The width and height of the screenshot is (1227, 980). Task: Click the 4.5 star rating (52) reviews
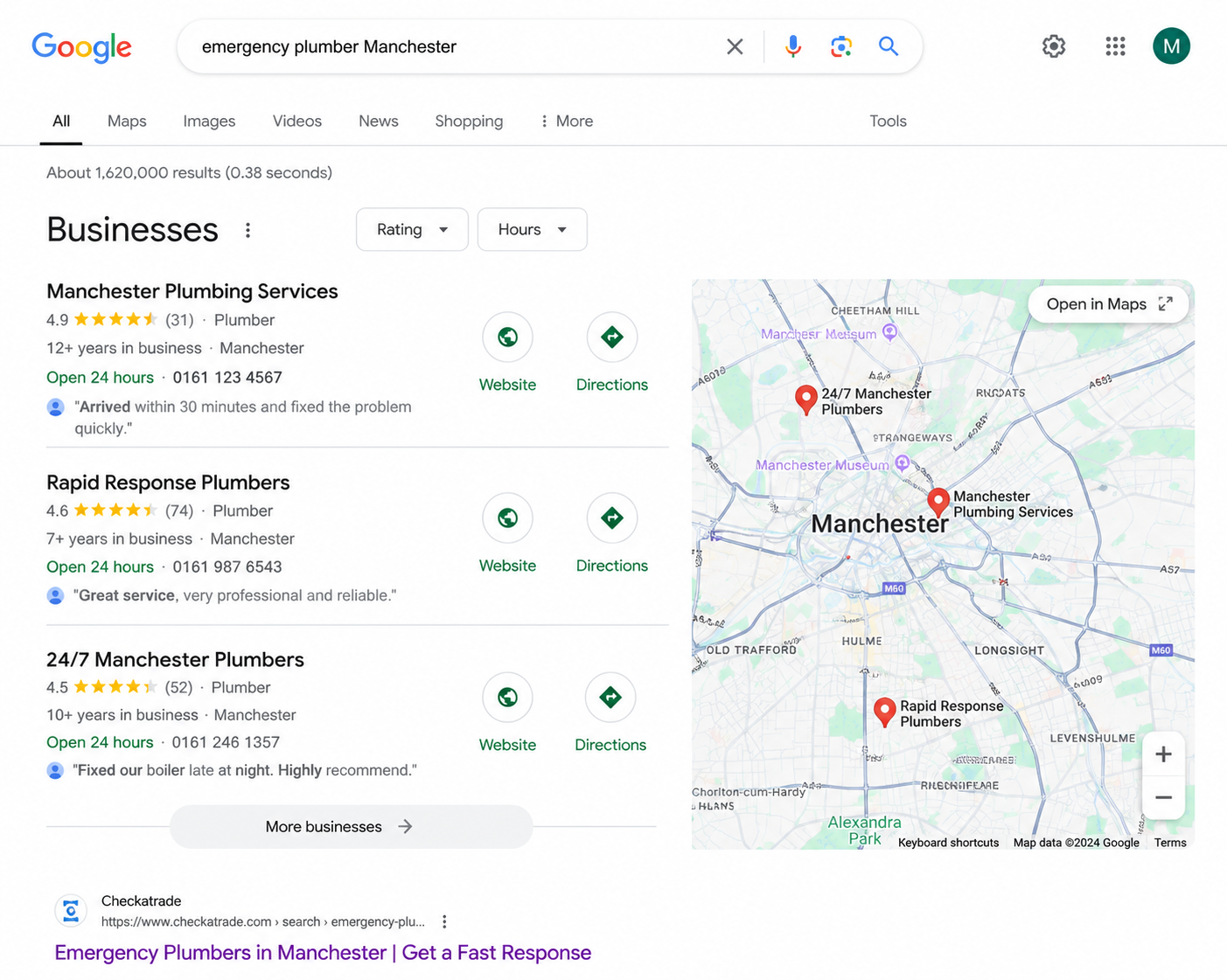pyautogui.click(x=120, y=687)
